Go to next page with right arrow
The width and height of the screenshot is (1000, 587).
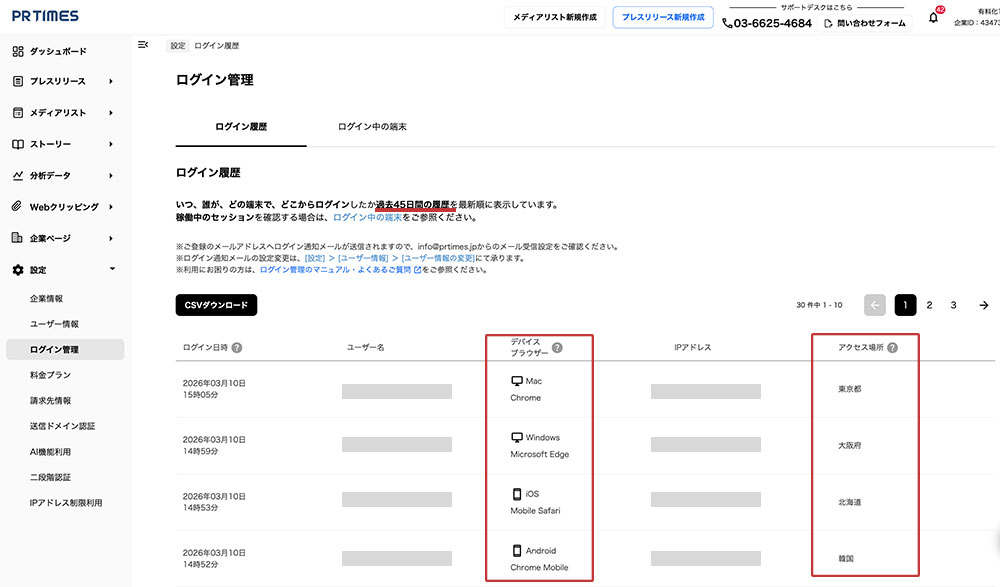[984, 305]
